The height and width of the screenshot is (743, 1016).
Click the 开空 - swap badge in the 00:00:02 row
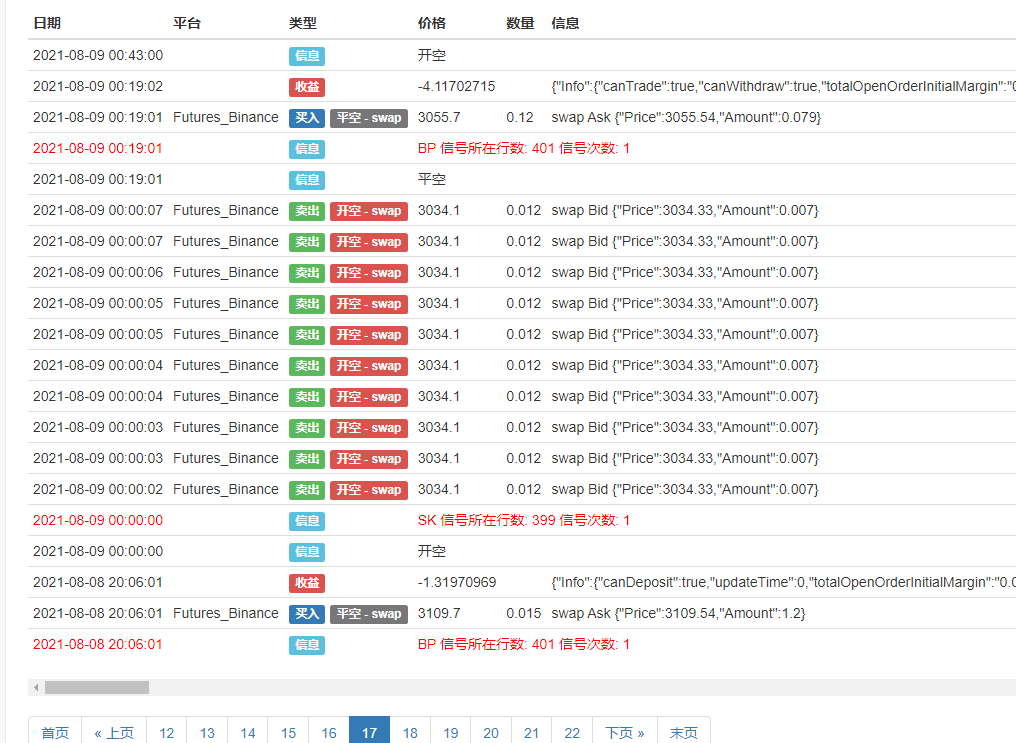369,490
